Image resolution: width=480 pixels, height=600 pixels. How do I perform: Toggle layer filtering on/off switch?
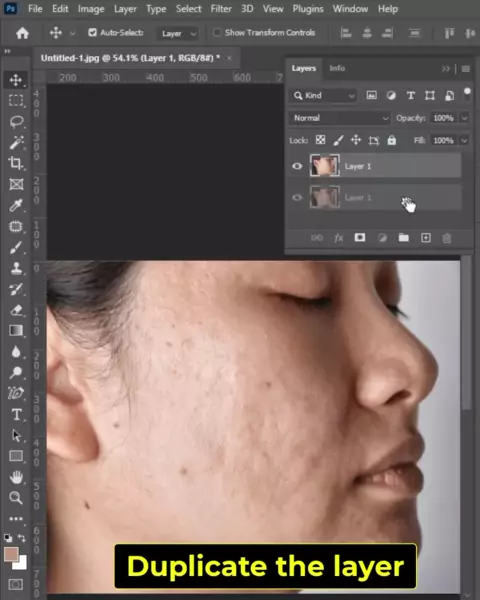click(x=467, y=93)
